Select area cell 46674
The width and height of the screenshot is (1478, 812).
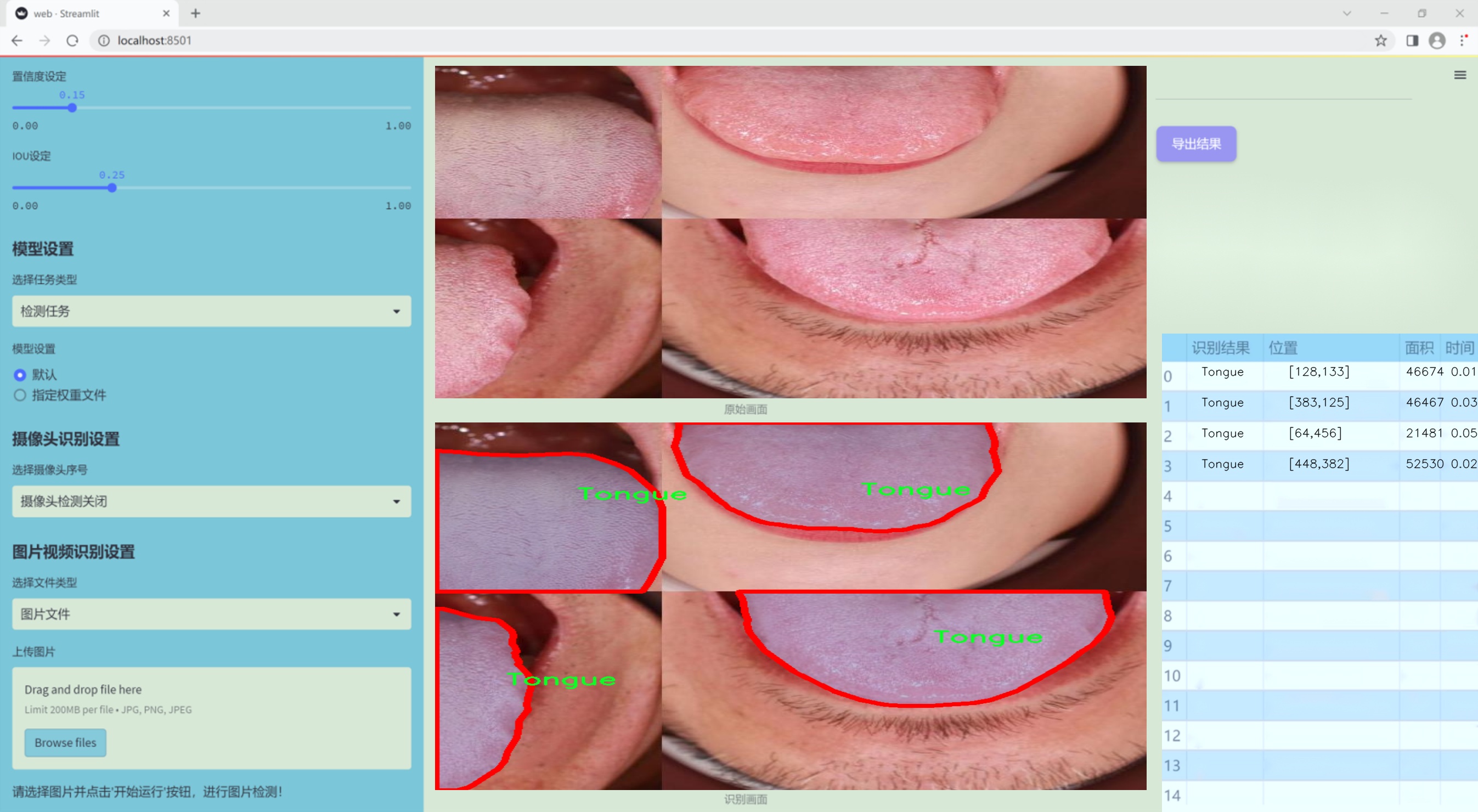1424,372
